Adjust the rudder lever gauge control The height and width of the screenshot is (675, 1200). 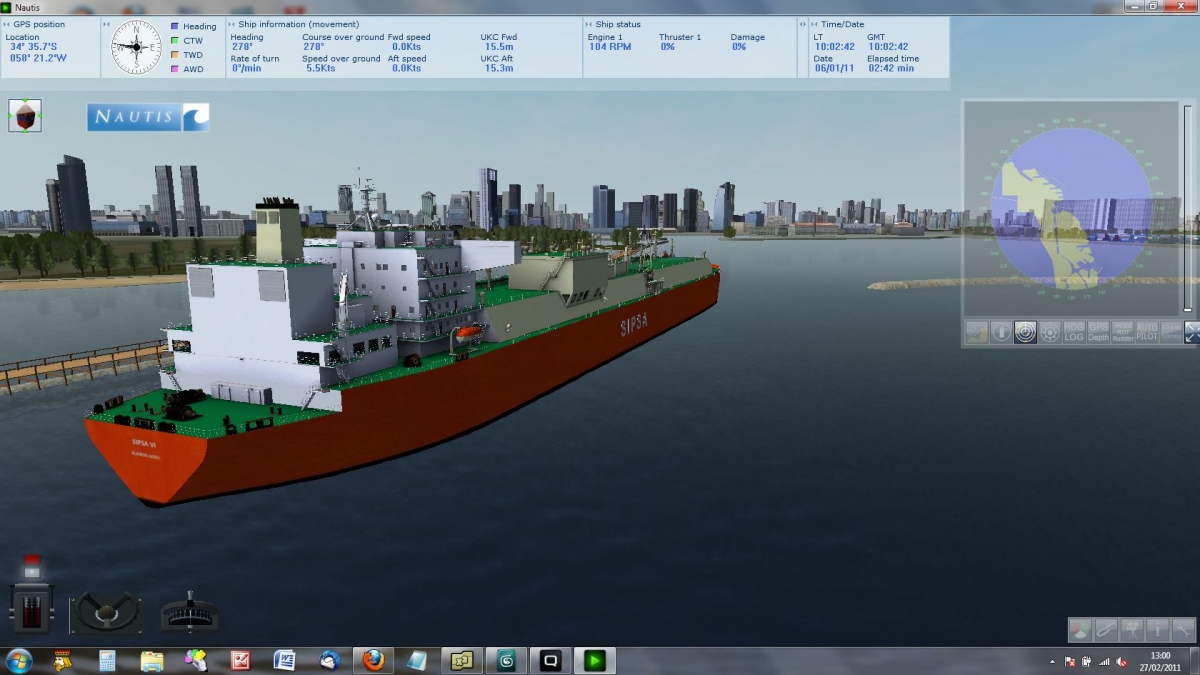[190, 611]
